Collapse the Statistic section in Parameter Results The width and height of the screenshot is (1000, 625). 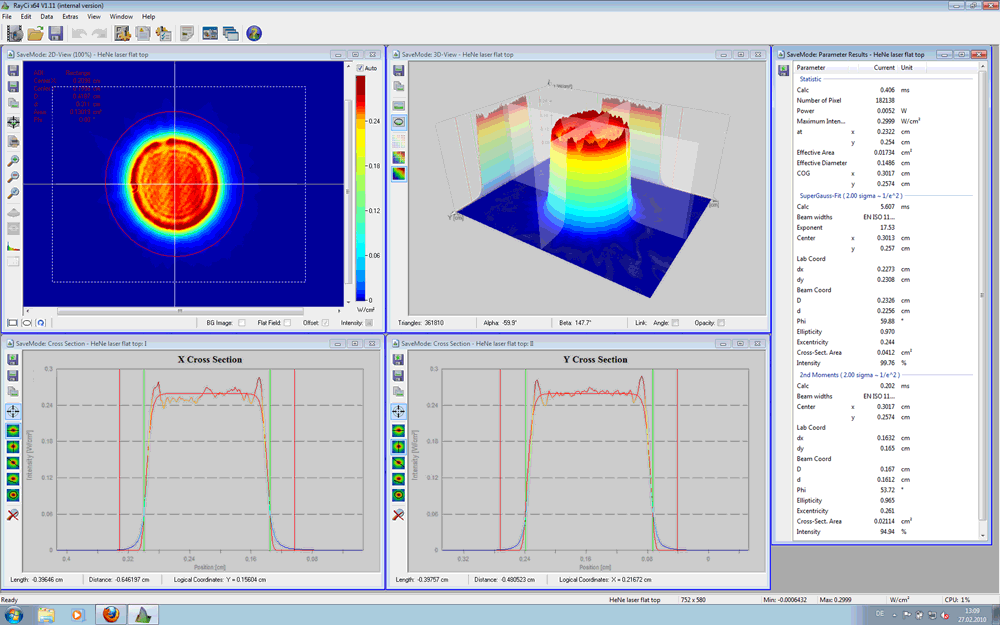pos(810,79)
